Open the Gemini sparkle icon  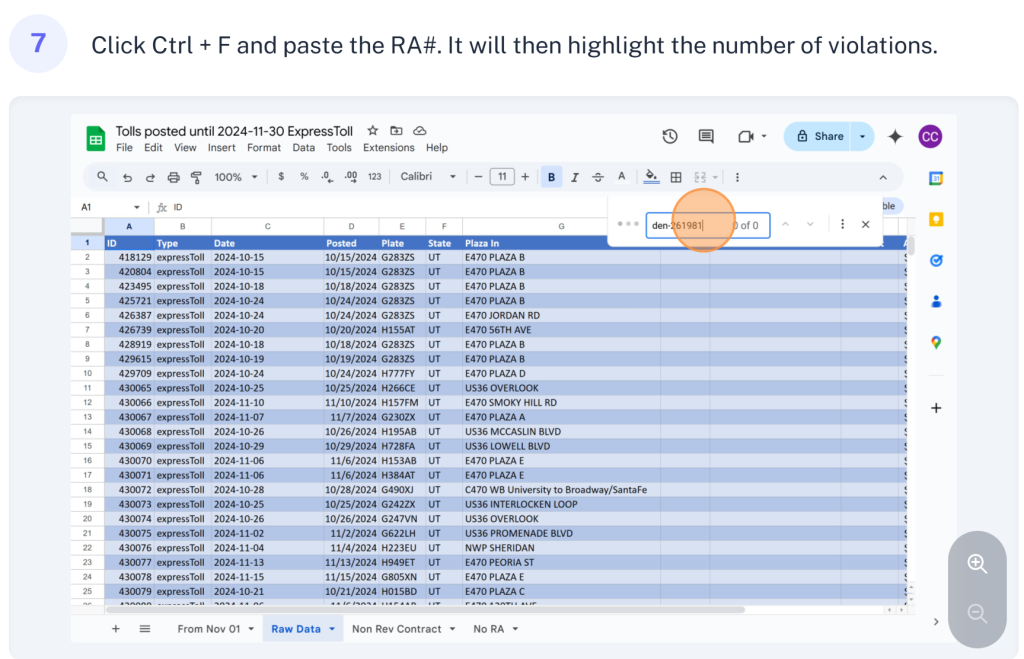(x=895, y=137)
